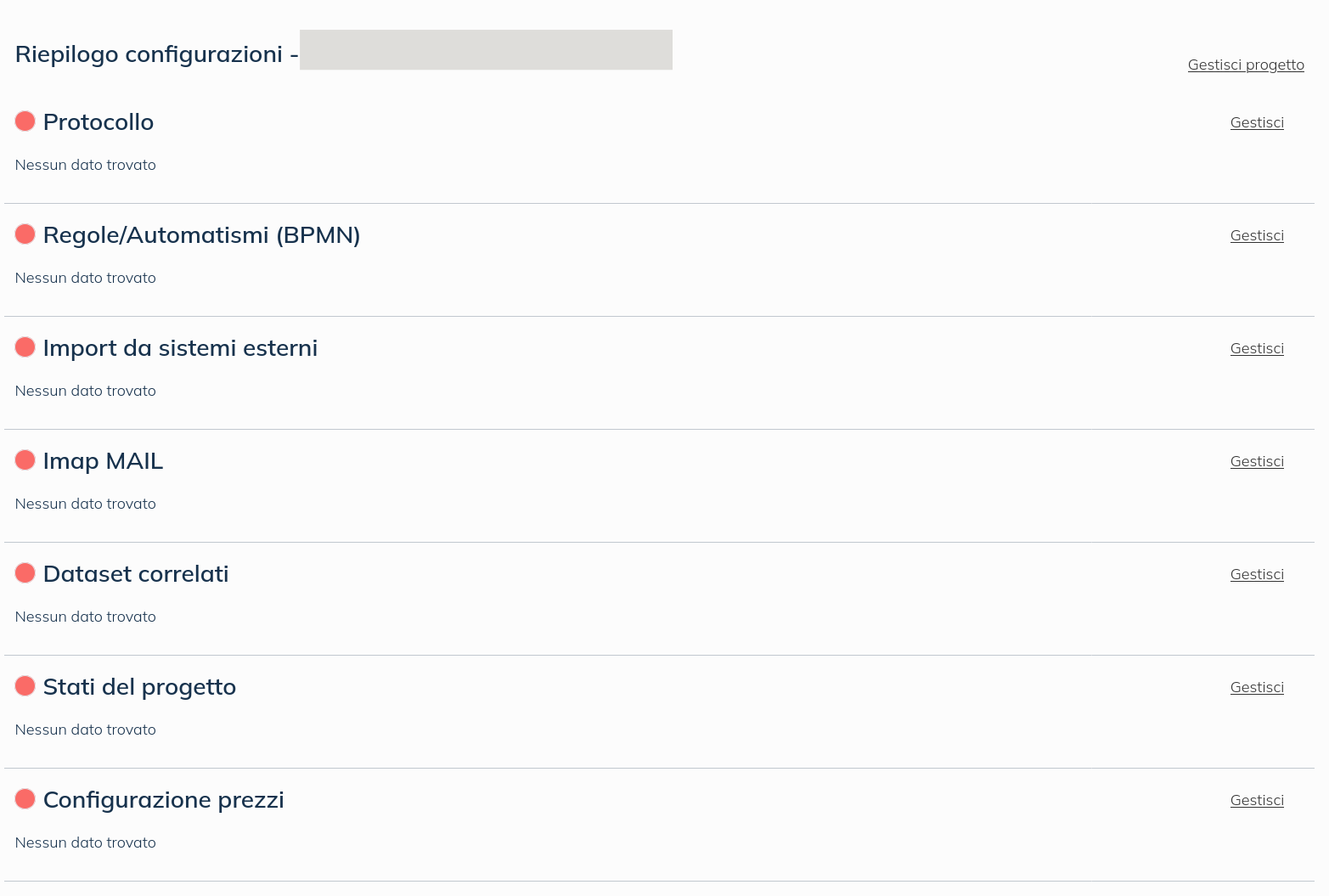Click the red status dot beside Import da sistemi esterni

click(25, 347)
